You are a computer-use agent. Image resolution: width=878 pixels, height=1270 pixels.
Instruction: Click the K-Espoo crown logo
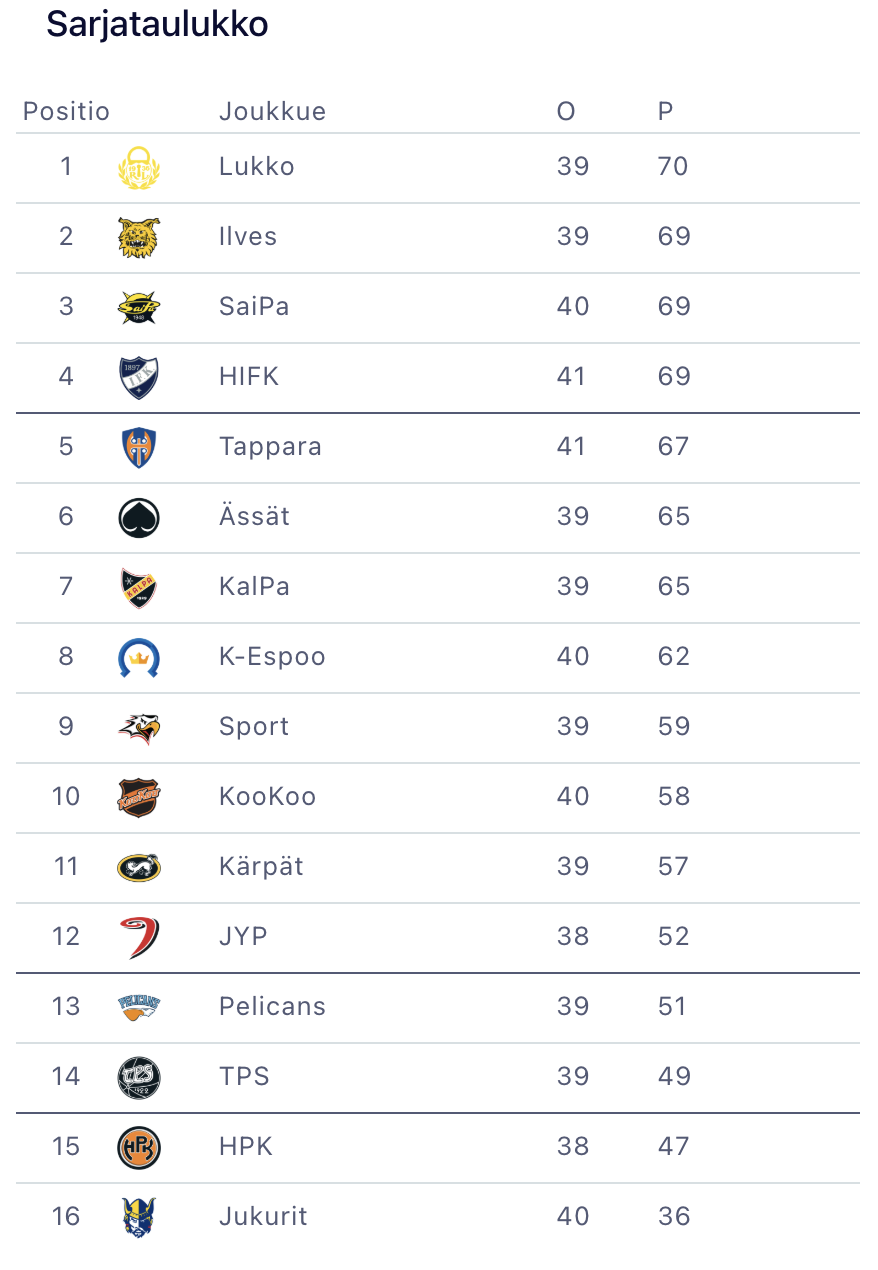click(139, 657)
